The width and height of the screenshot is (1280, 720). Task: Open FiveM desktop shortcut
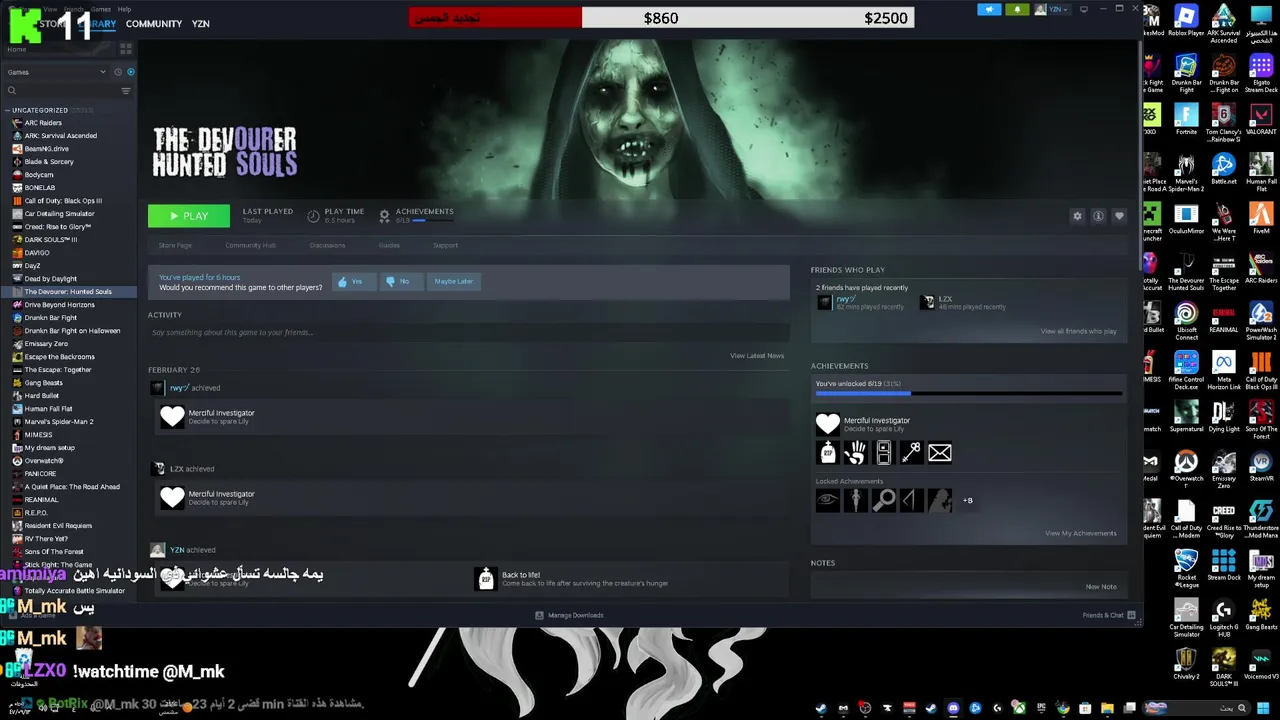coord(1261,220)
